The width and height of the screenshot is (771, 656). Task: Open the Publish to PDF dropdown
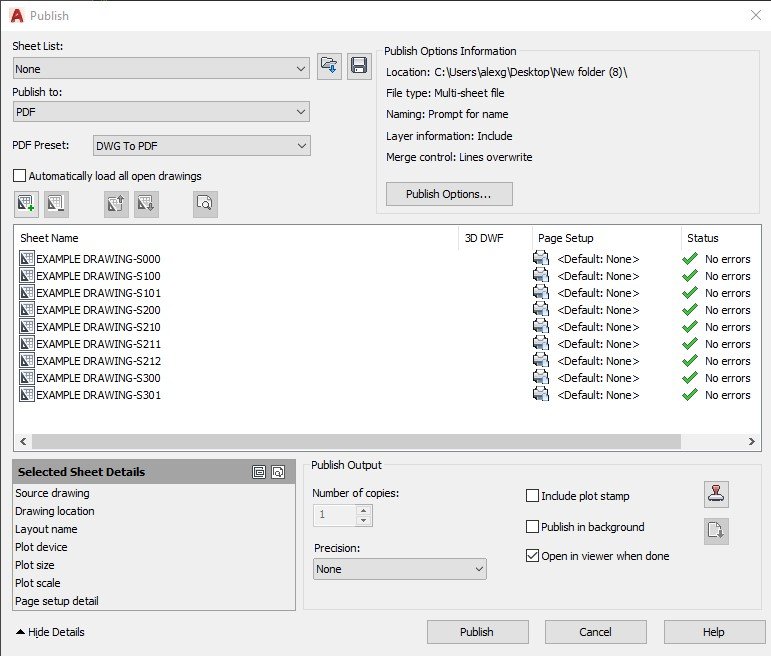point(161,112)
